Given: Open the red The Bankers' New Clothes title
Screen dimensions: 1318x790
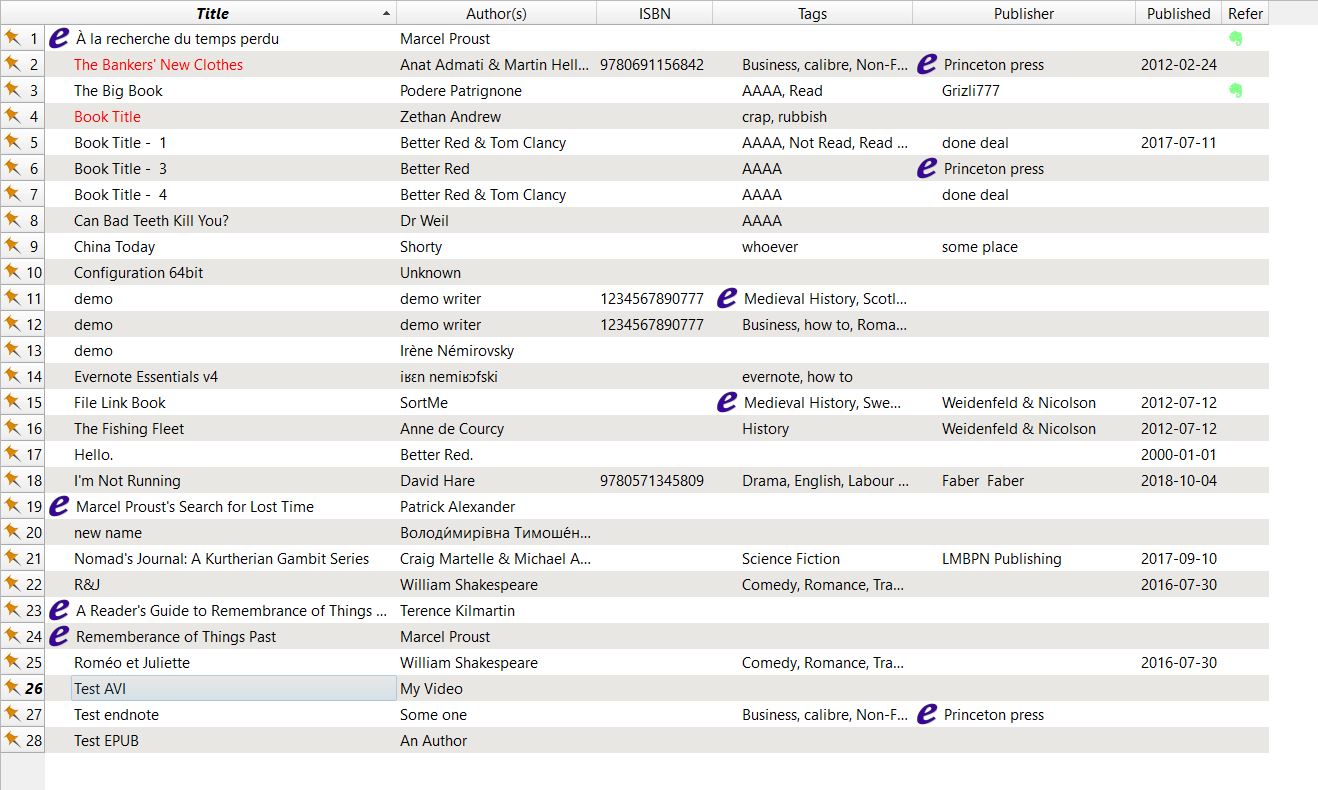Looking at the screenshot, I should (x=158, y=65).
